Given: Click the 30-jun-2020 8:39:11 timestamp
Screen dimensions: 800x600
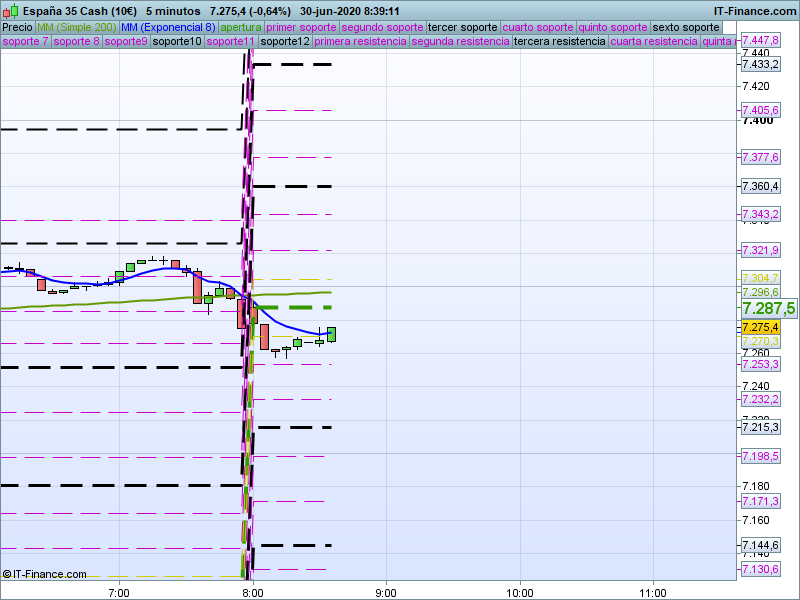Looking at the screenshot, I should click(349, 11).
